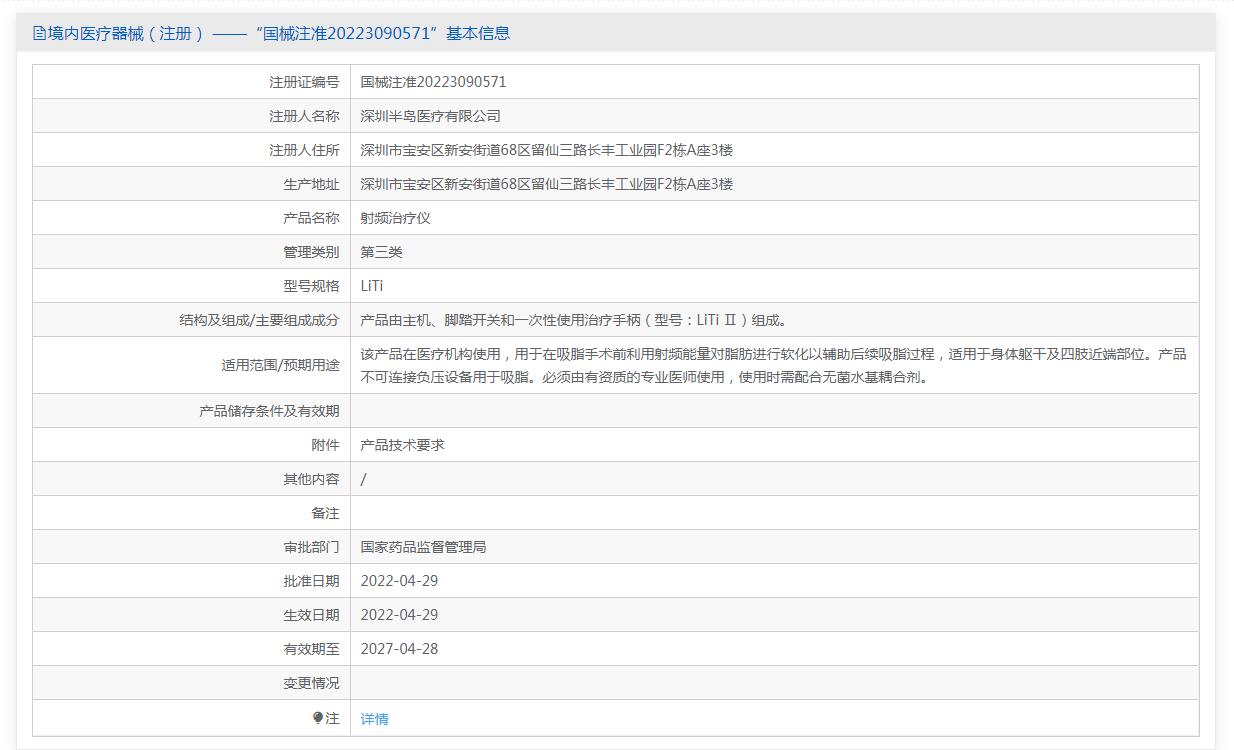Click the 管理类别 label
This screenshot has width=1234, height=750.
pos(311,252)
